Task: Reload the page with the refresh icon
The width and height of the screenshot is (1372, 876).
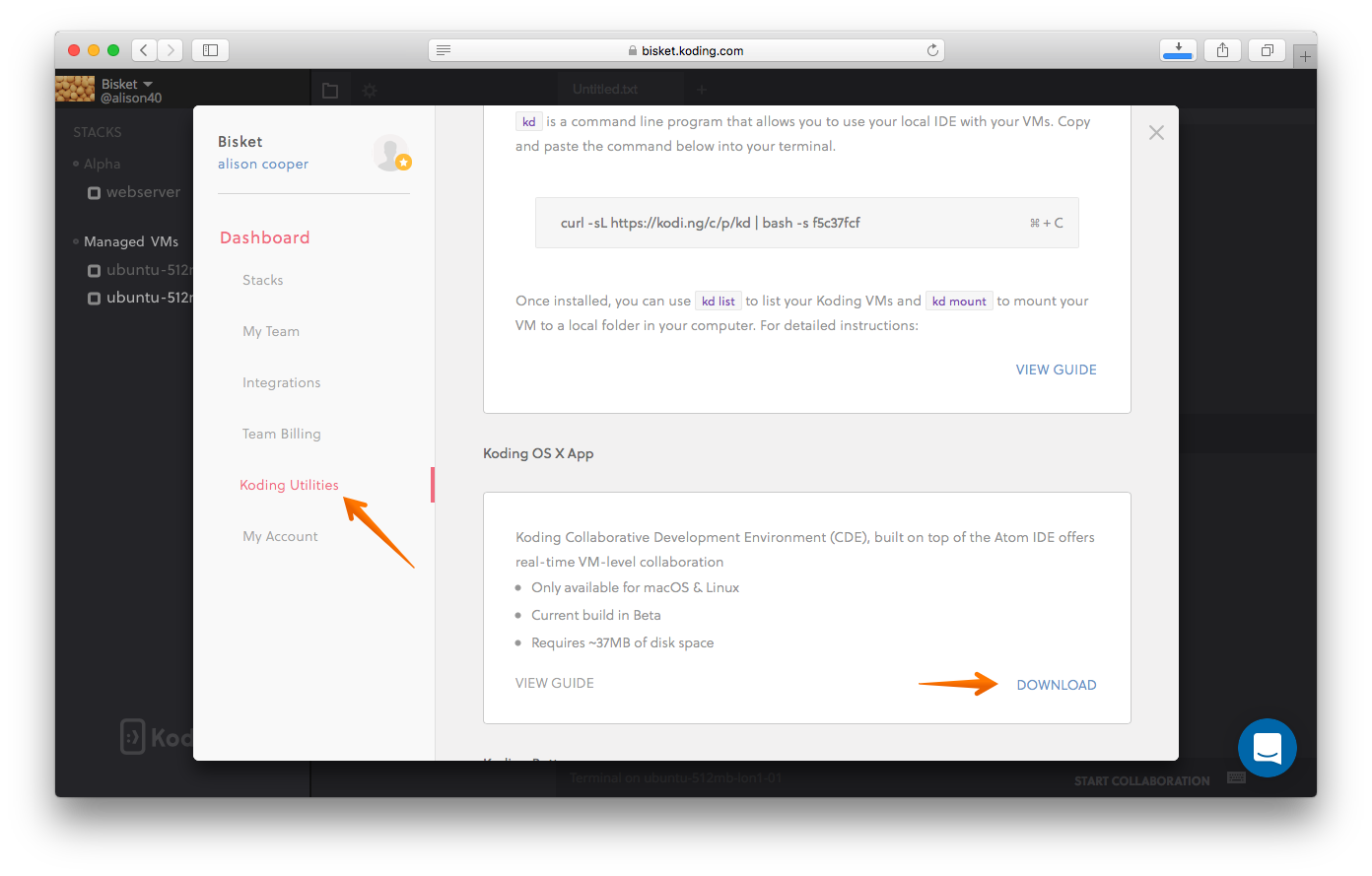Action: [932, 50]
